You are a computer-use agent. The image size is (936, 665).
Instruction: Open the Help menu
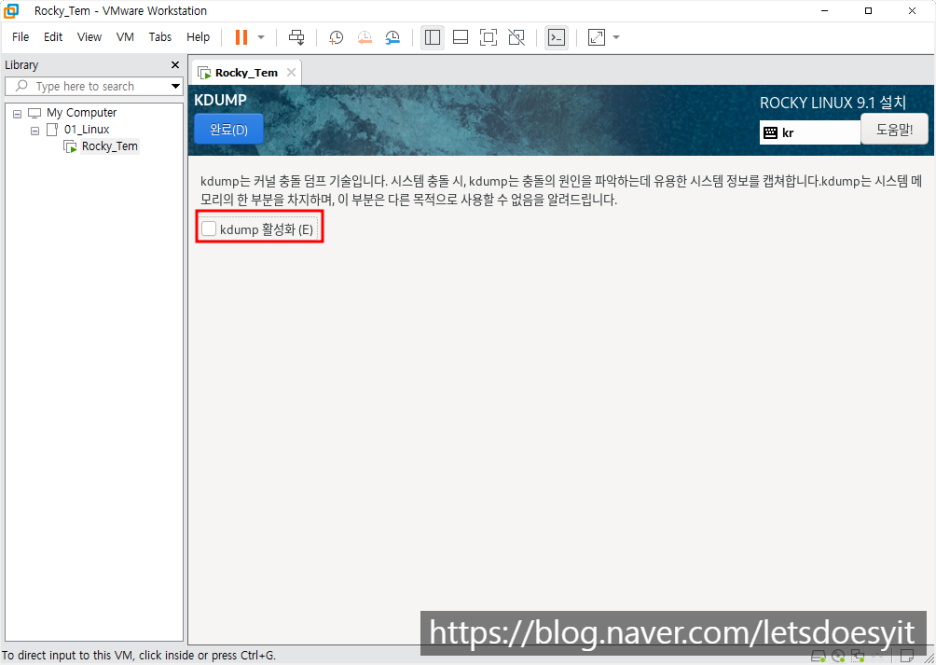(x=198, y=37)
